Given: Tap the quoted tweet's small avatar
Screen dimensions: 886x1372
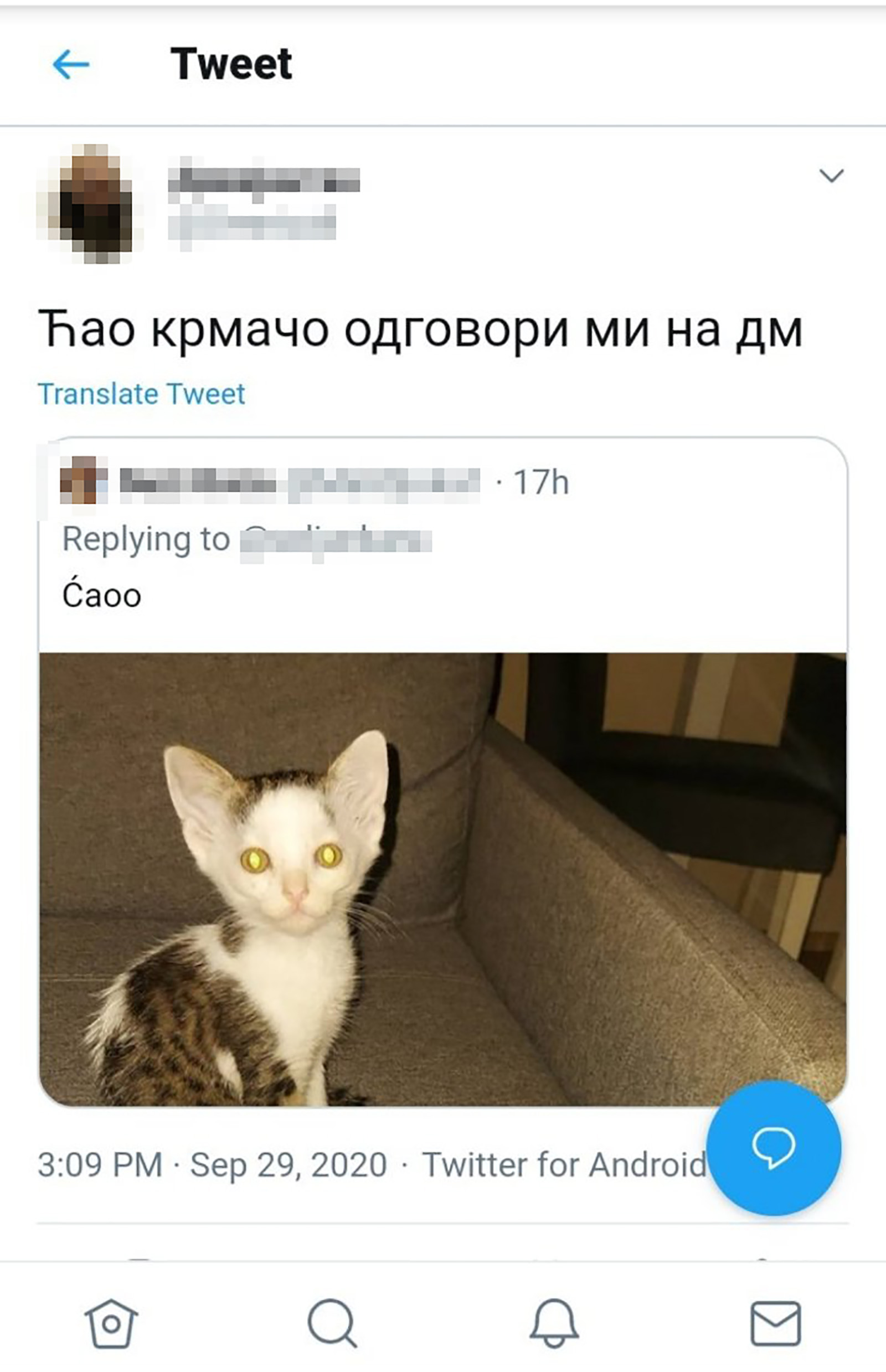Looking at the screenshot, I should 84,481.
